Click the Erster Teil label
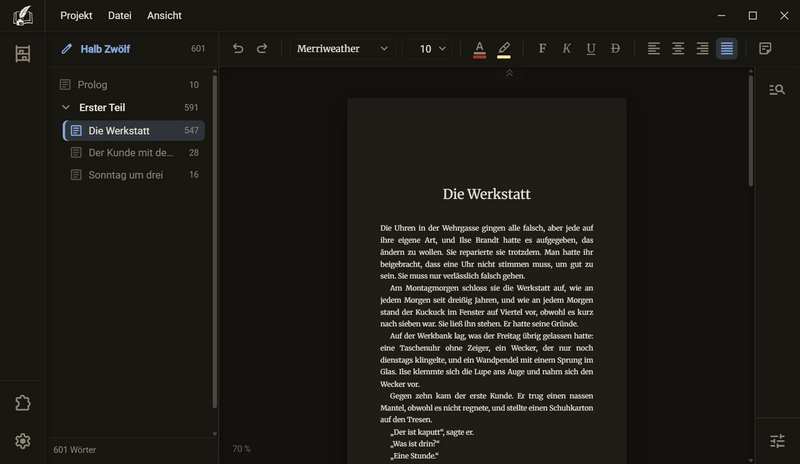This screenshot has width=800, height=464. coord(102,108)
